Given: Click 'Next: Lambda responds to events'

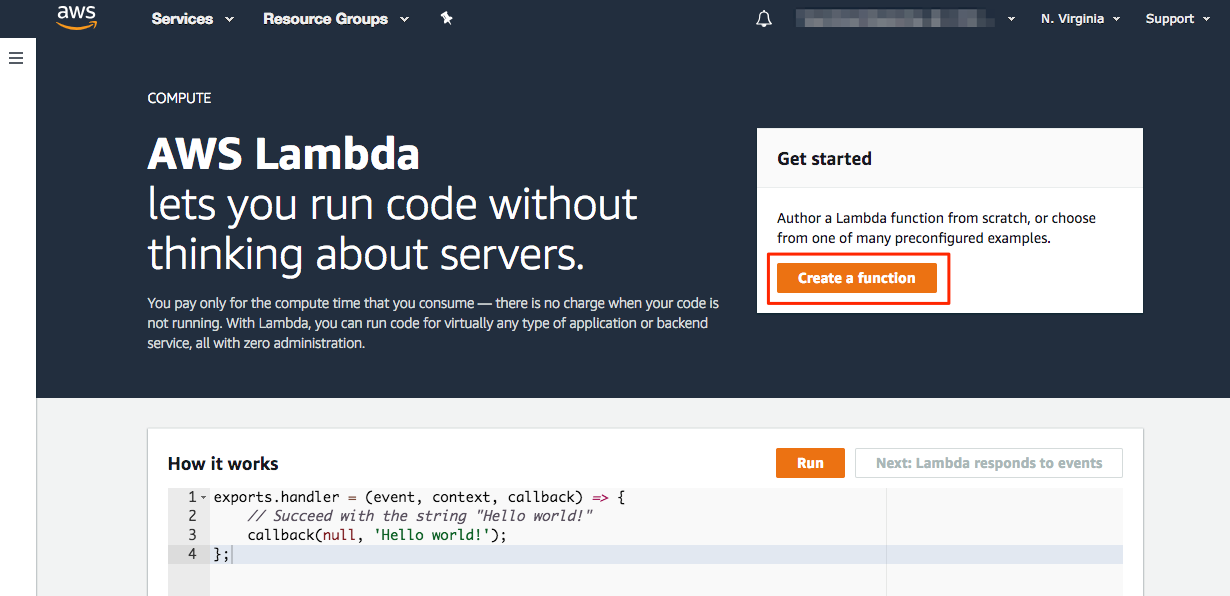Looking at the screenshot, I should (x=988, y=462).
